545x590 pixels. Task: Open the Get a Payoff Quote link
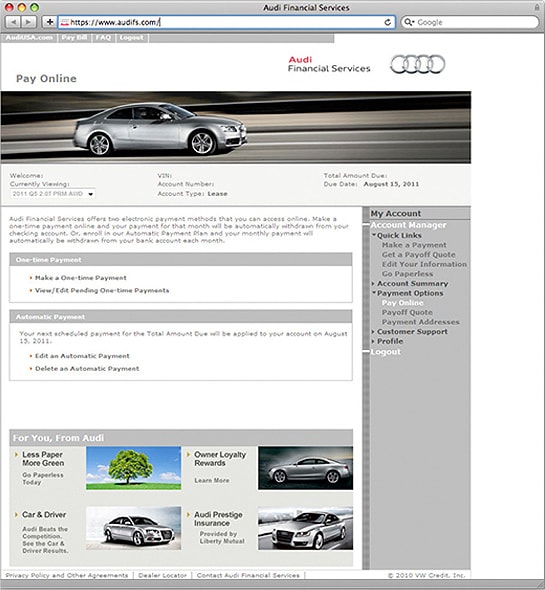[x=419, y=255]
